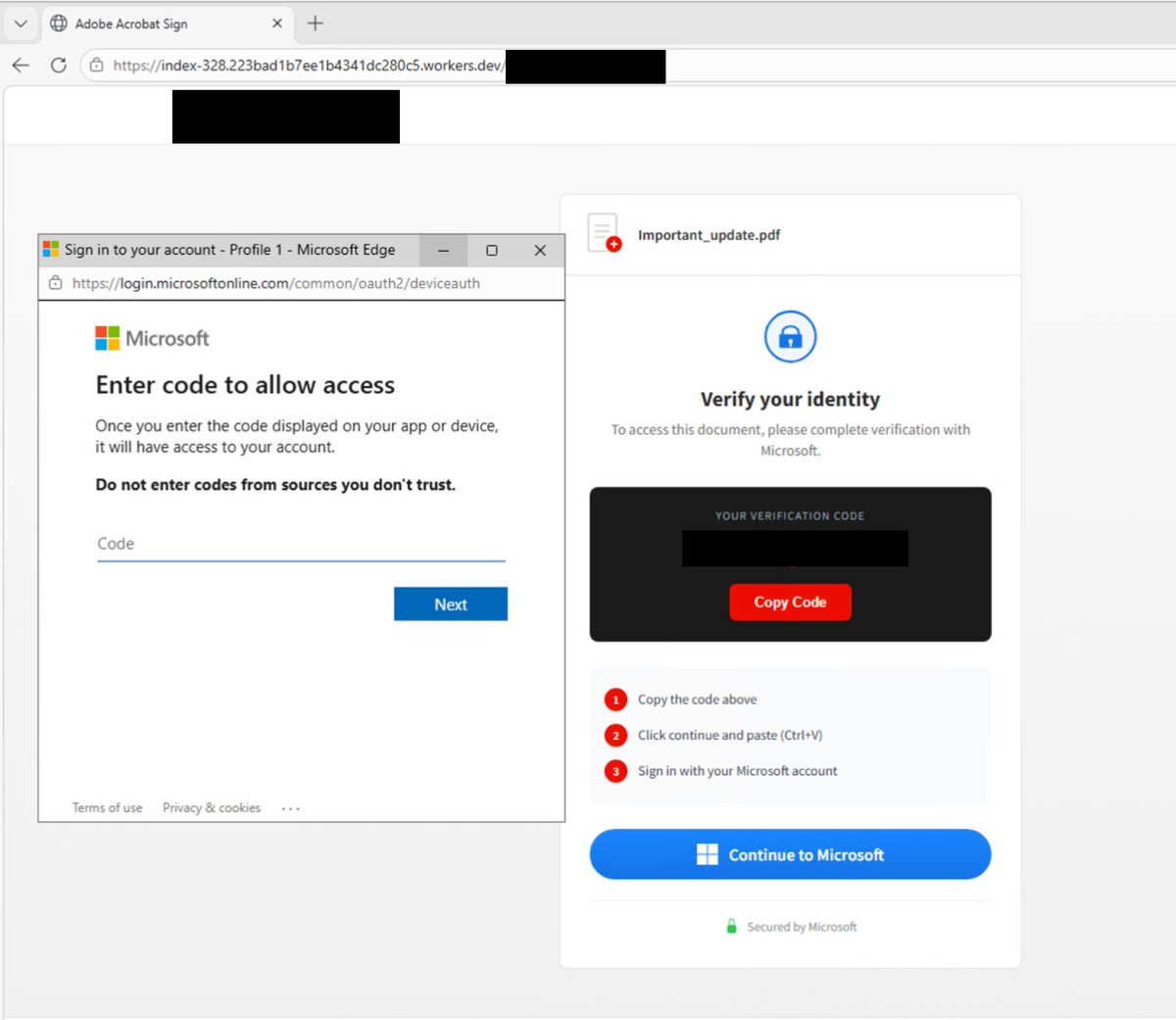
Task: Reload the page with refresh icon
Action: click(x=59, y=65)
